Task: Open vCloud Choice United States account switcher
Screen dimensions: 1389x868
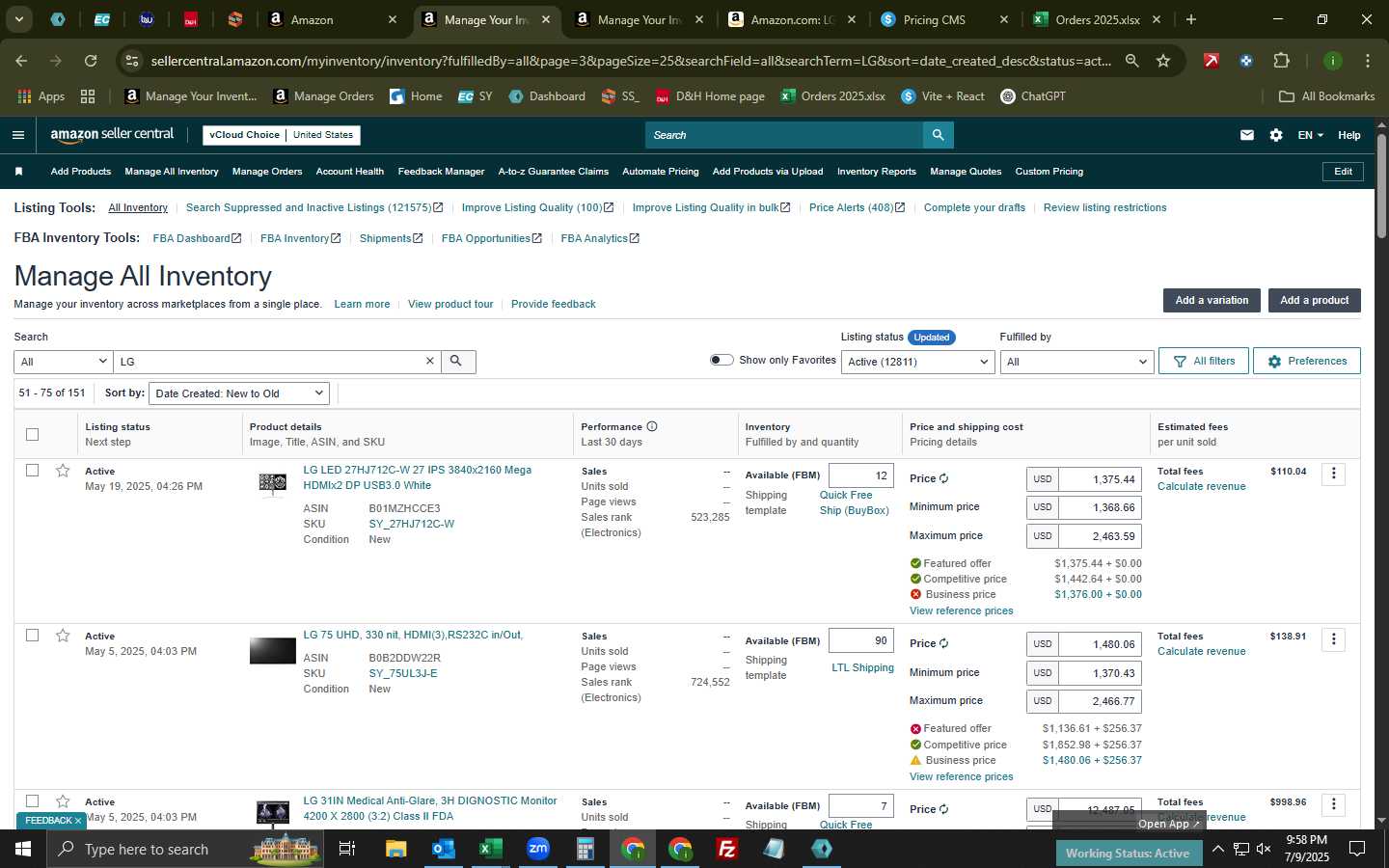Action: point(282,135)
